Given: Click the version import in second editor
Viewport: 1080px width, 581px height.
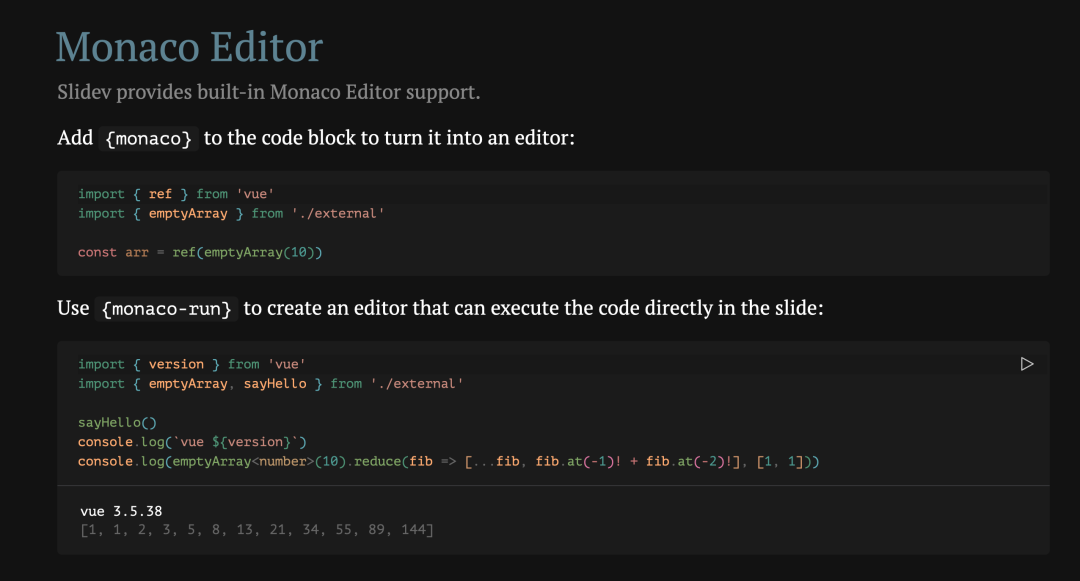Looking at the screenshot, I should point(176,364).
